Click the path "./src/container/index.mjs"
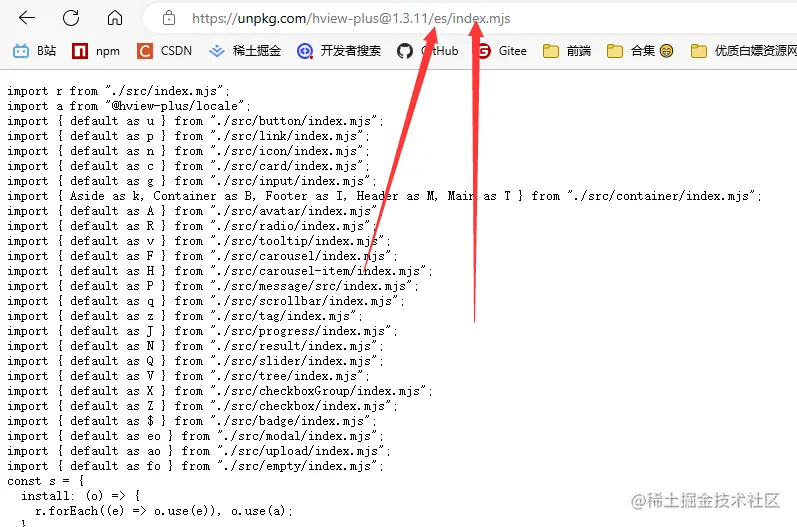The height and width of the screenshot is (527, 797). [x=662, y=196]
